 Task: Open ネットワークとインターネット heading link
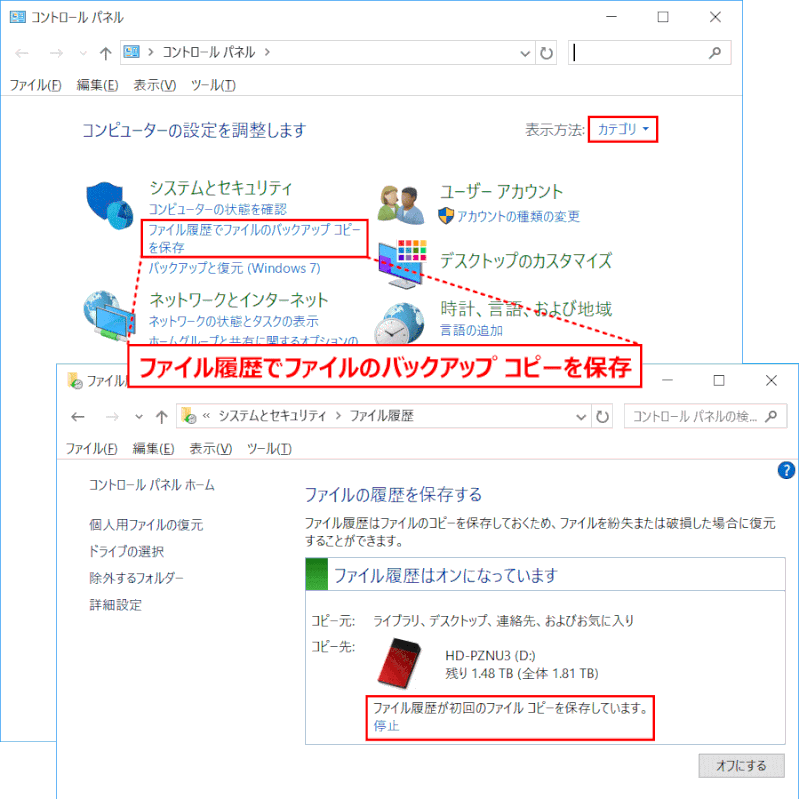pos(239,300)
